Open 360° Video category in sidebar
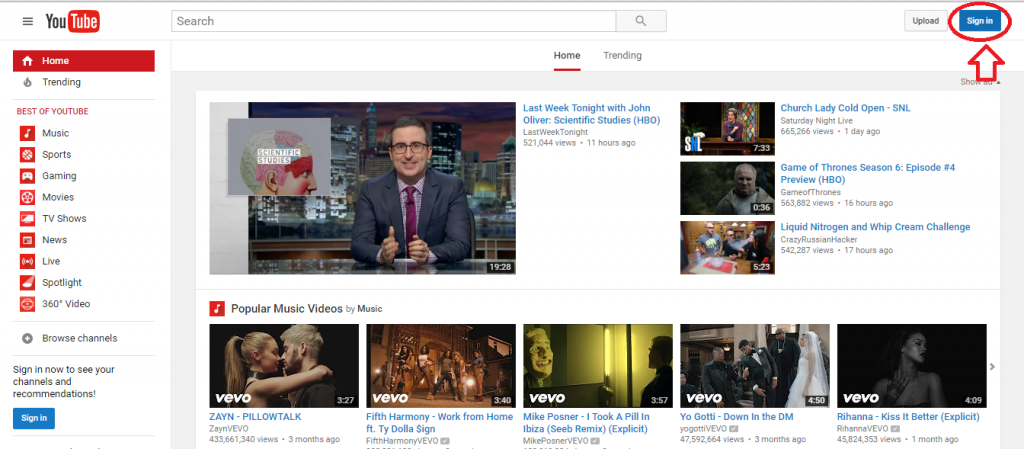 click(x=66, y=304)
